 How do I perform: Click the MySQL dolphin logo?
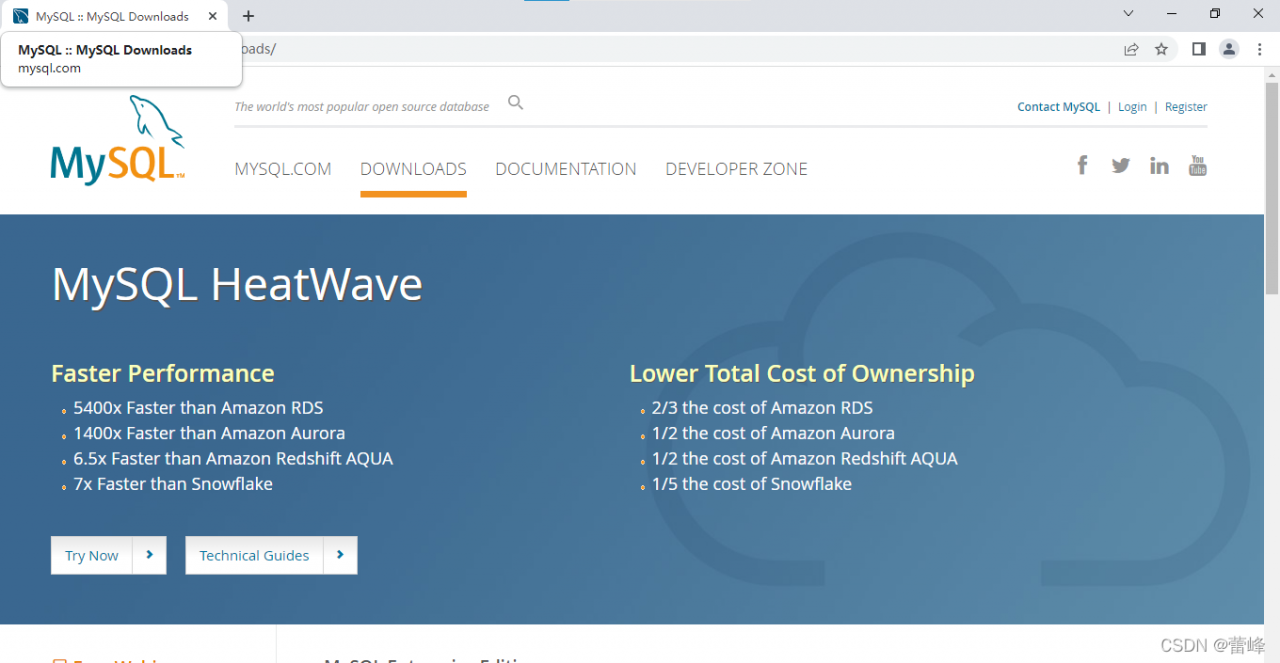tap(118, 140)
